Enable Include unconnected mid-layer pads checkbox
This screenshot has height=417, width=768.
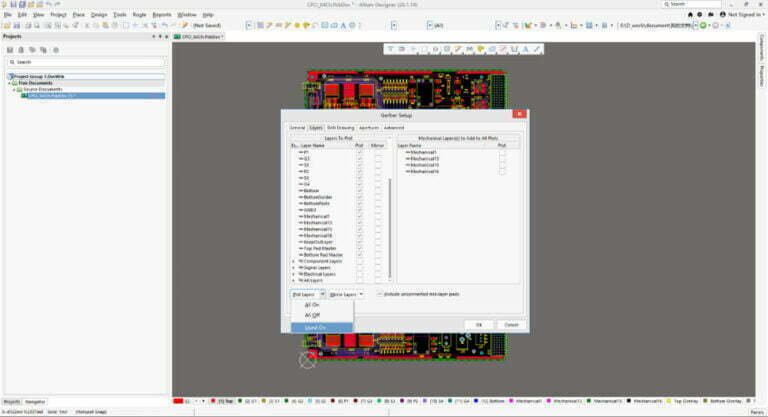click(x=380, y=294)
